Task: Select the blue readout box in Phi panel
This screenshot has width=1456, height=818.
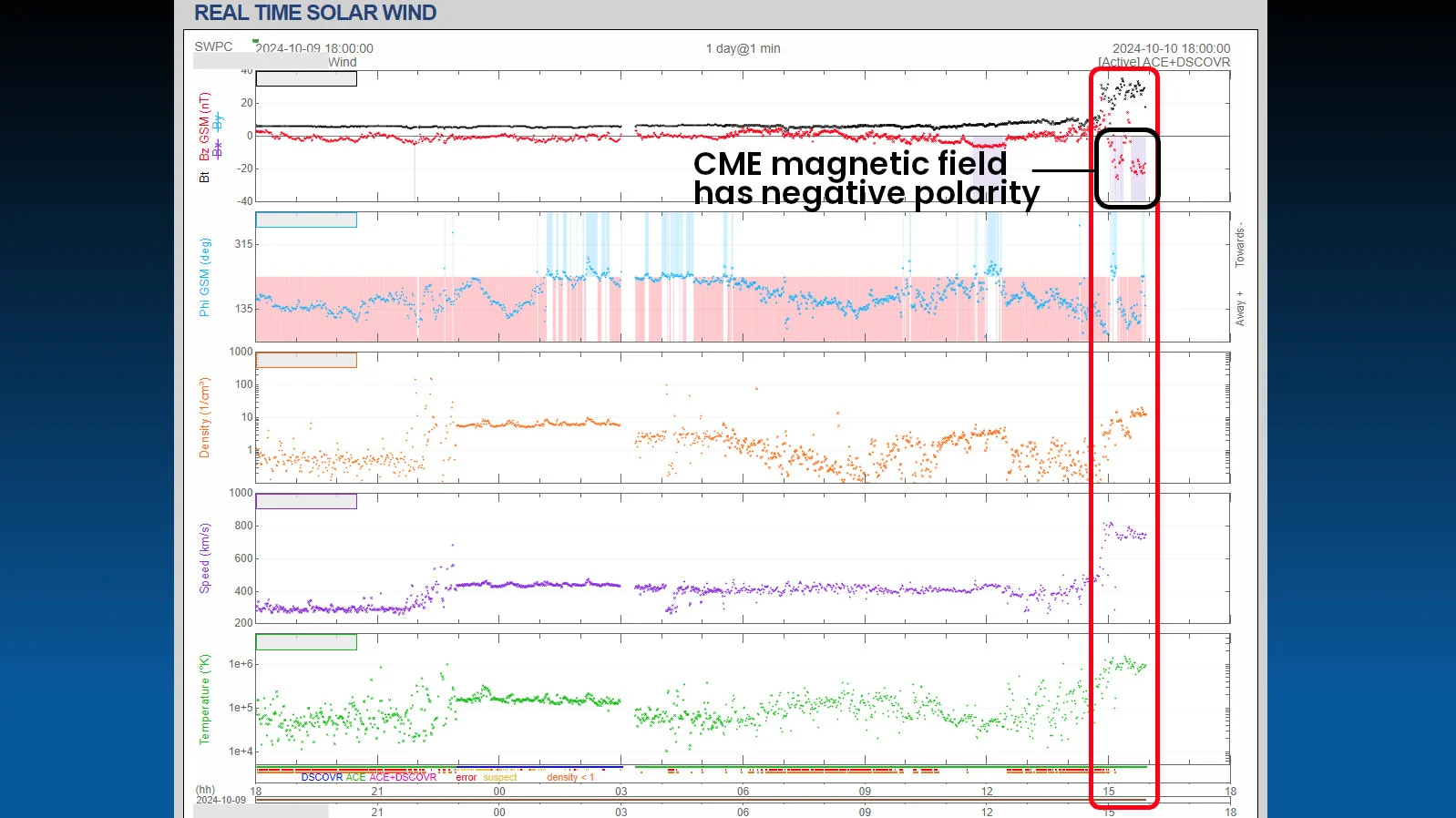Action: 306,220
